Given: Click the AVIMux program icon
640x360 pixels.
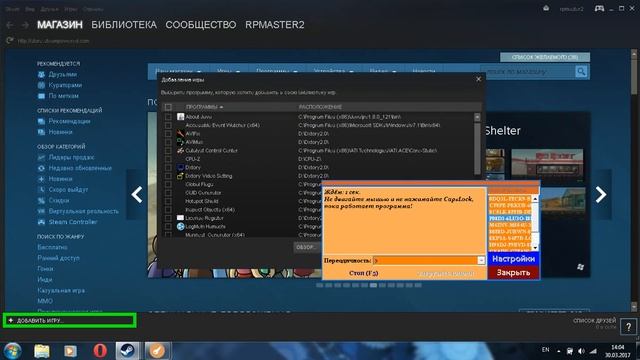Looking at the screenshot, I should pyautogui.click(x=180, y=142).
